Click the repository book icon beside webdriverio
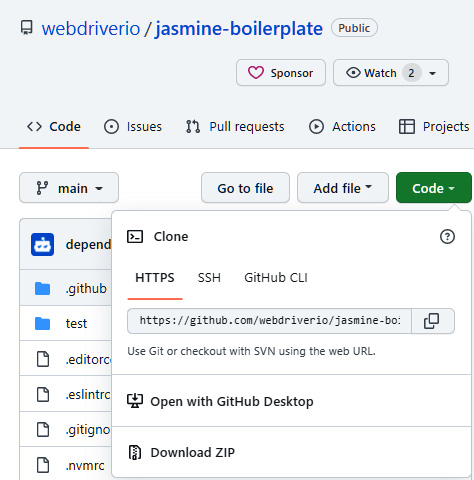The height and width of the screenshot is (480, 474). point(27,28)
